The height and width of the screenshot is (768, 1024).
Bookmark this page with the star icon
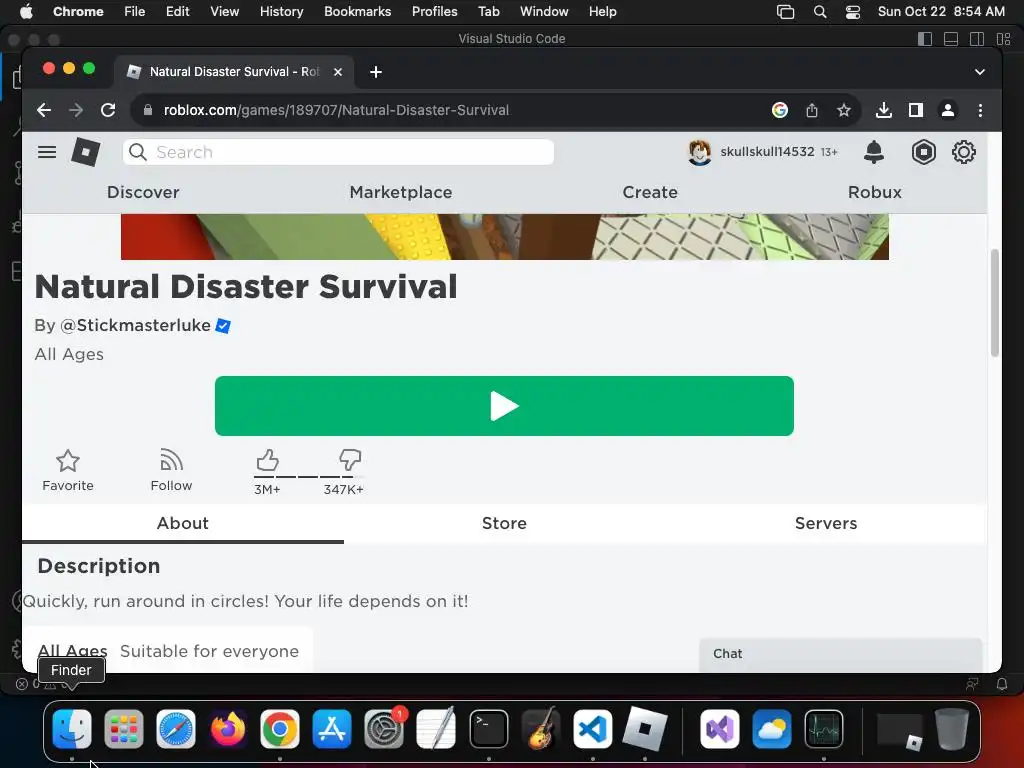844,110
